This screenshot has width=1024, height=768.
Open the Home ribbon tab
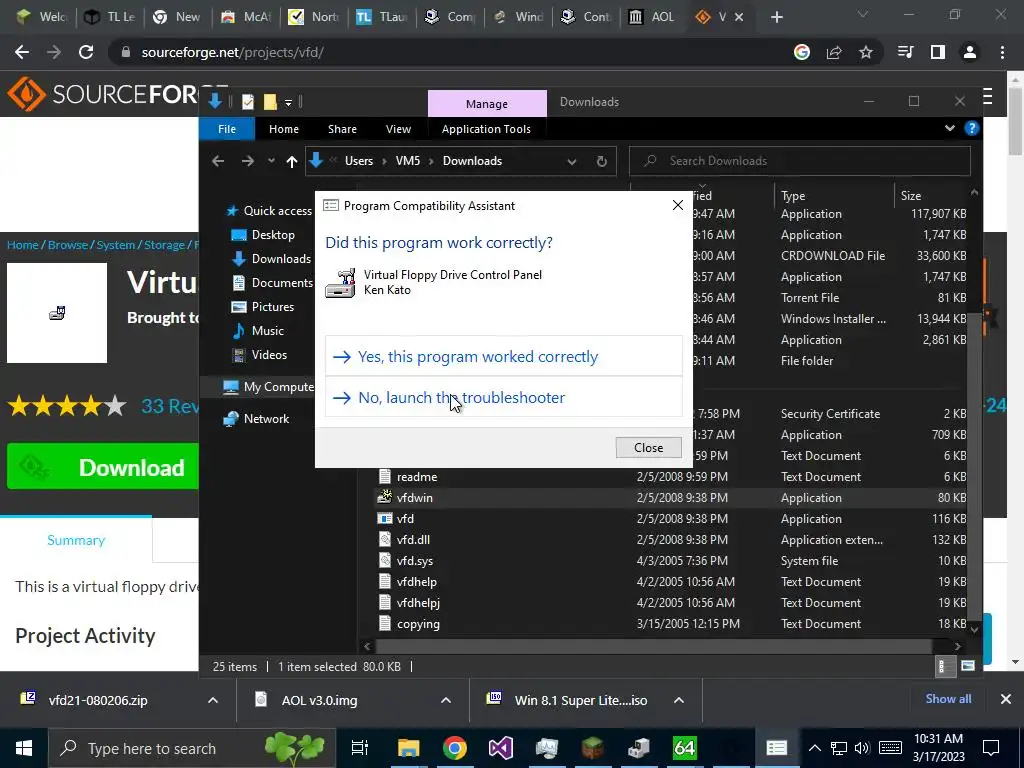283,129
